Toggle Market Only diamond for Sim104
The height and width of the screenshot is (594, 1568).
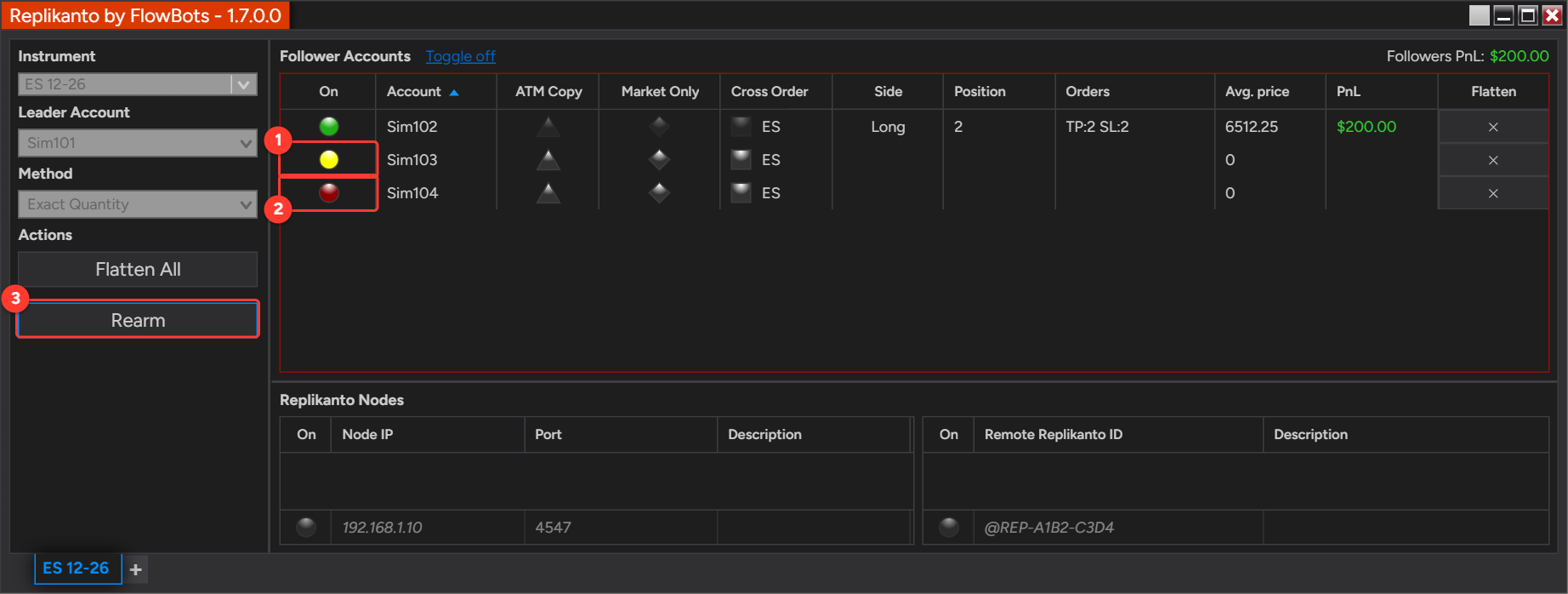tap(659, 193)
